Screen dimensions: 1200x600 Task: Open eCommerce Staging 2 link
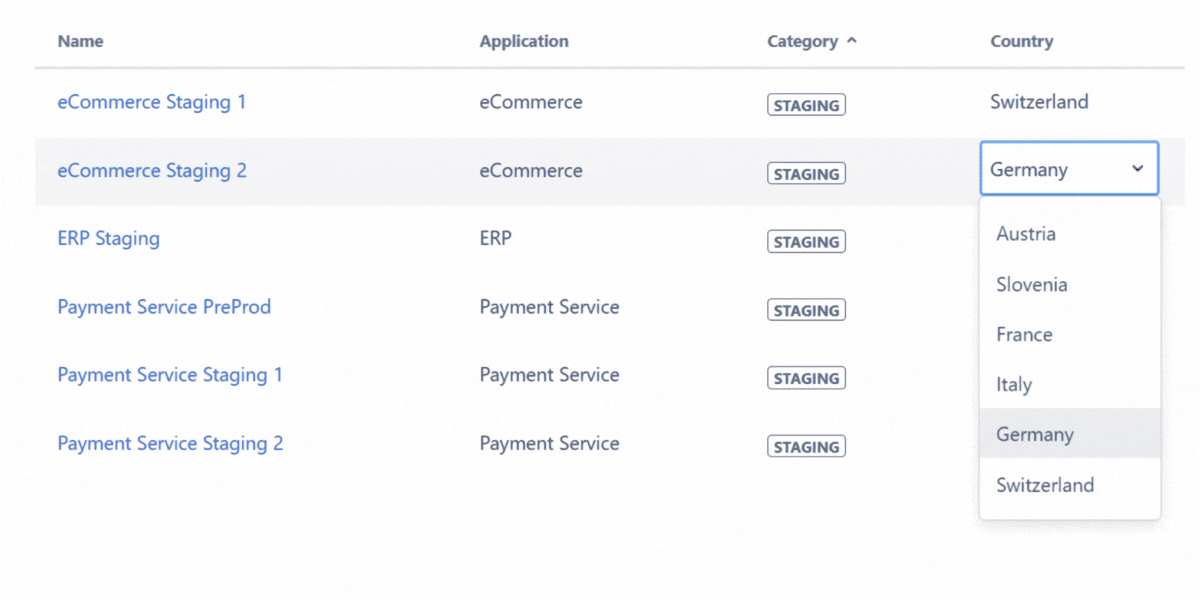pos(152,171)
